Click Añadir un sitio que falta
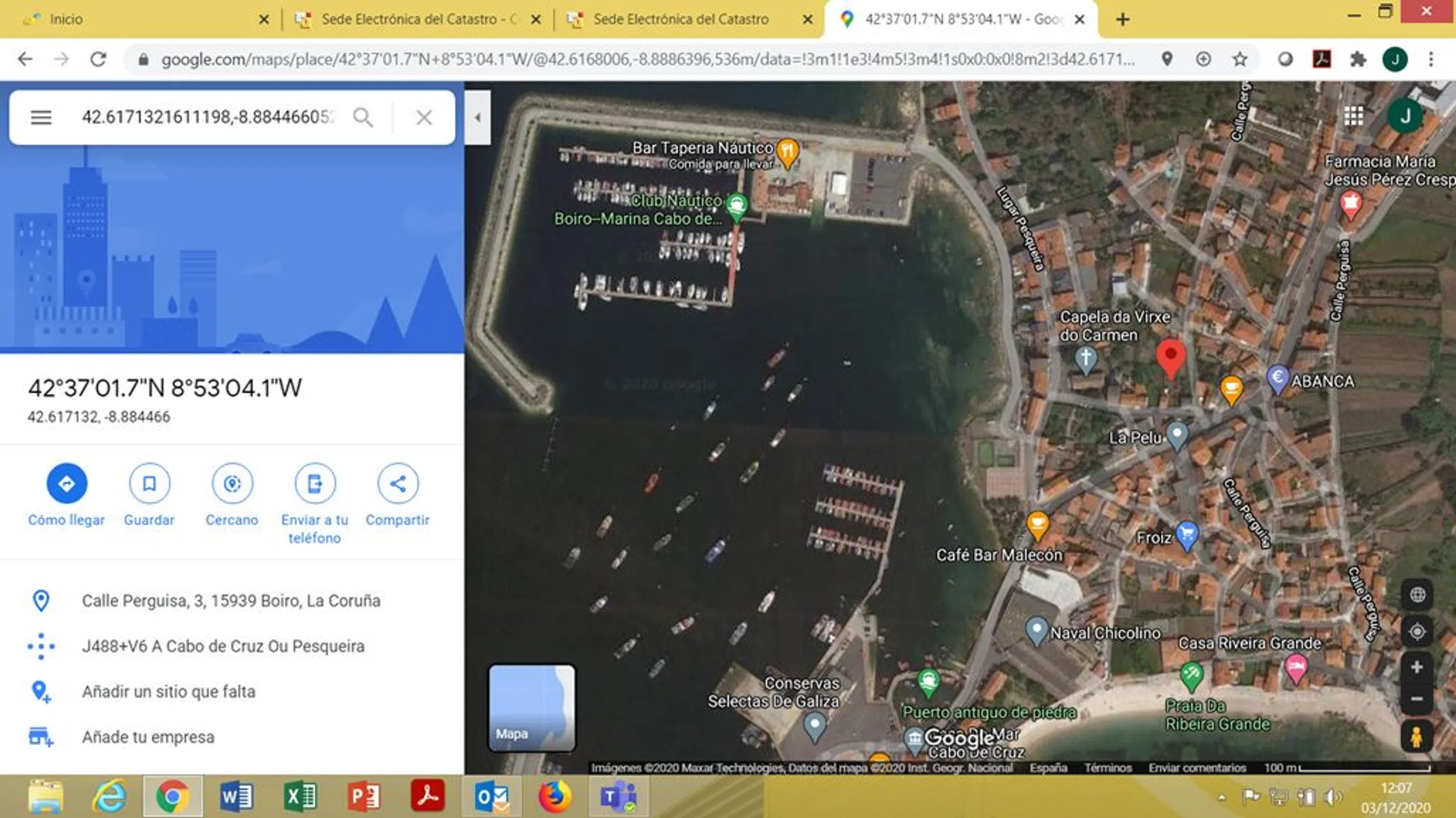Image resolution: width=1456 pixels, height=818 pixels. 169,691
